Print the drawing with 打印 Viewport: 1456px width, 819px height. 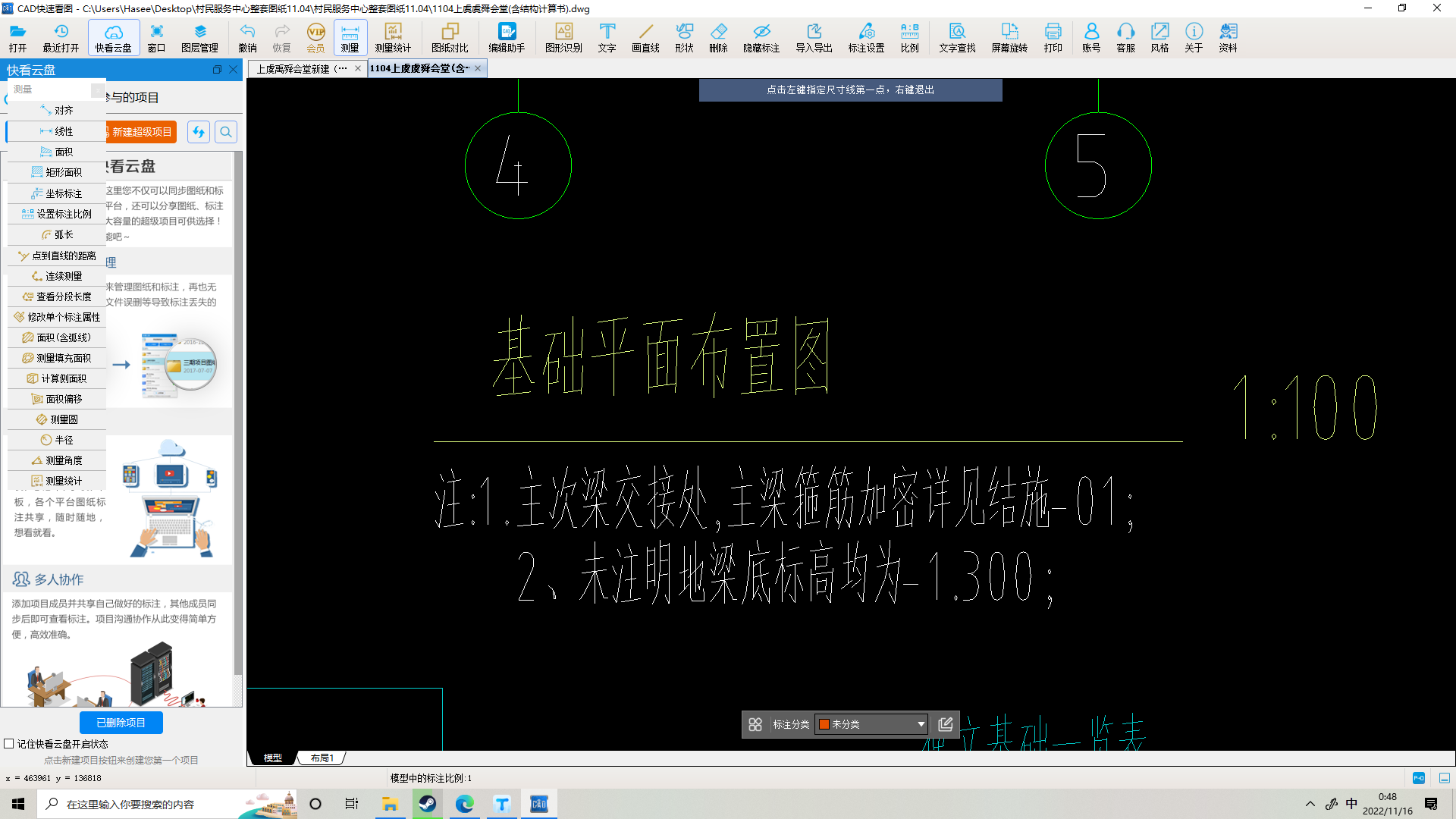(1053, 37)
